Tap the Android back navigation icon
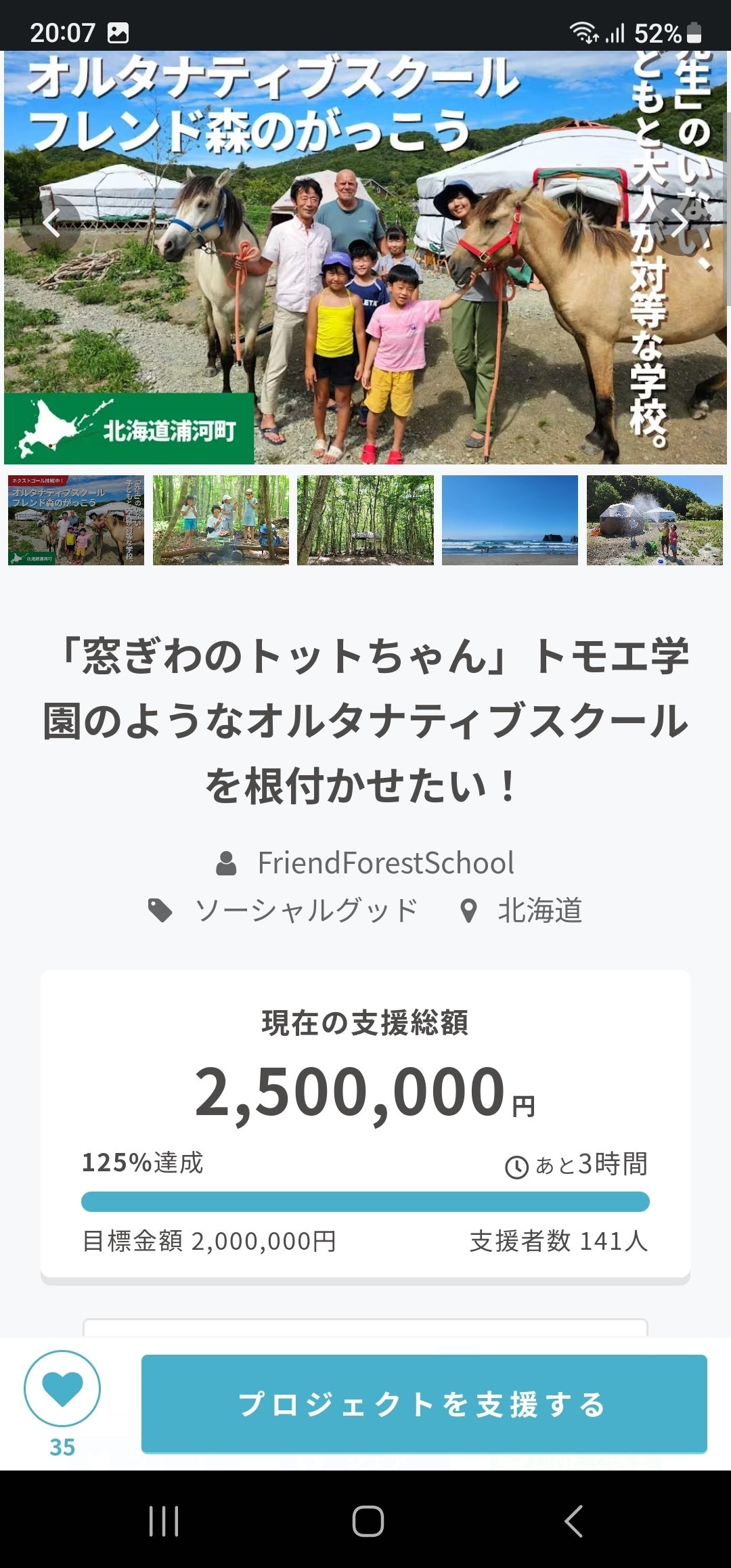The image size is (731, 1568). (x=573, y=1521)
